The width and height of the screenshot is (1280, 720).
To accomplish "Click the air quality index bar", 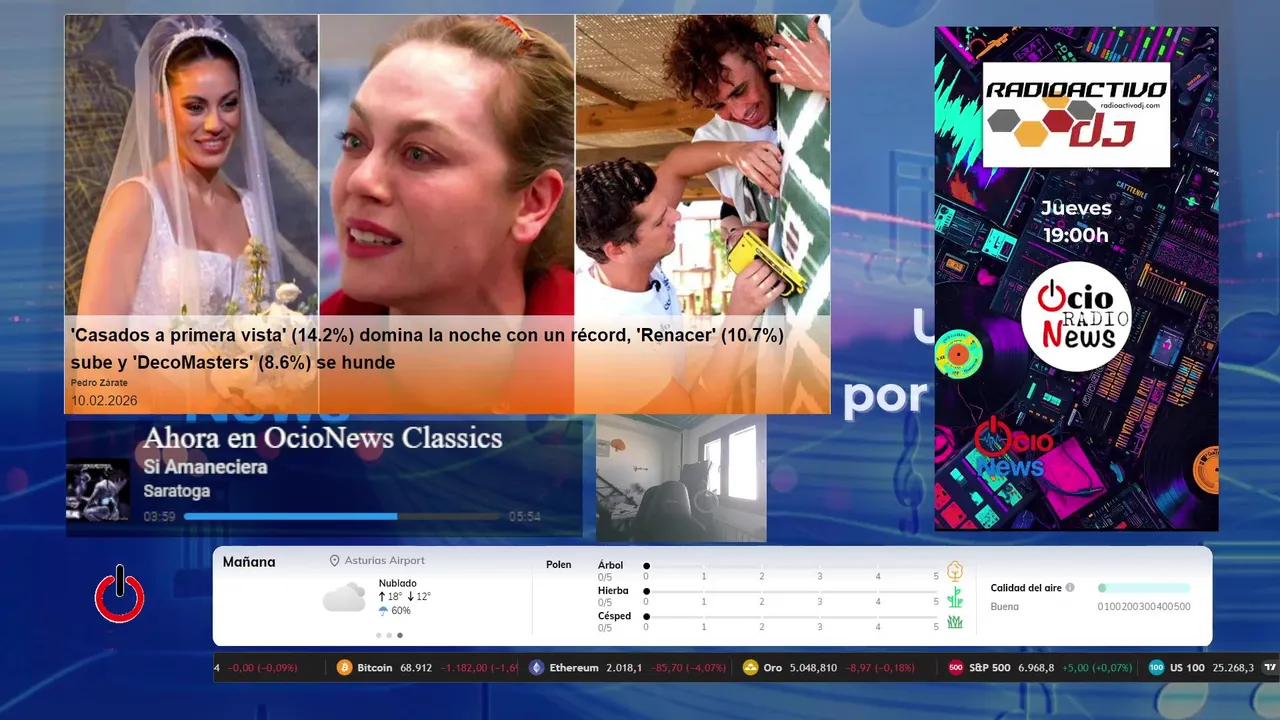I will coord(1144,588).
